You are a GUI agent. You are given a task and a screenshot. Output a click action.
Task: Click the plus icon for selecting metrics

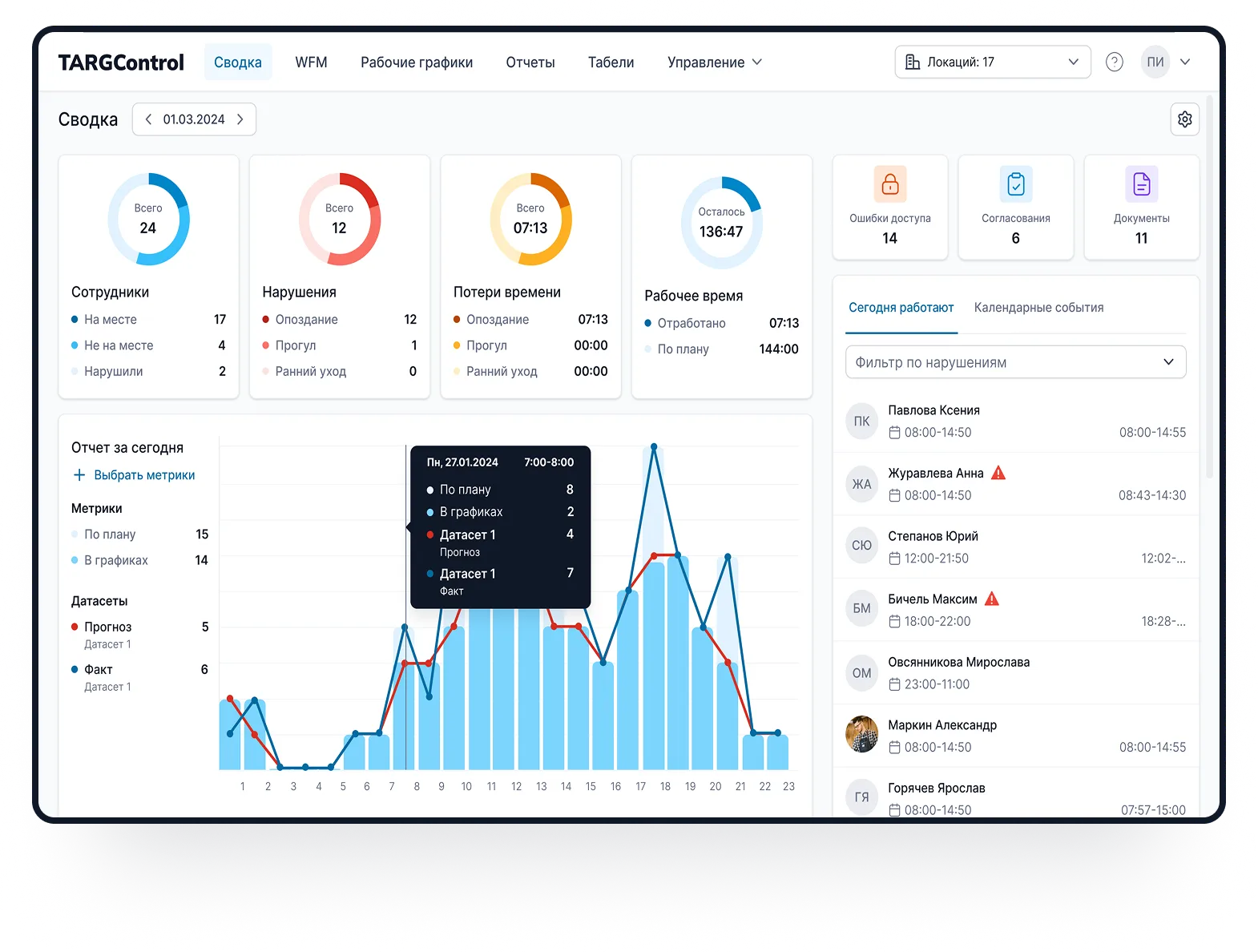pos(79,475)
